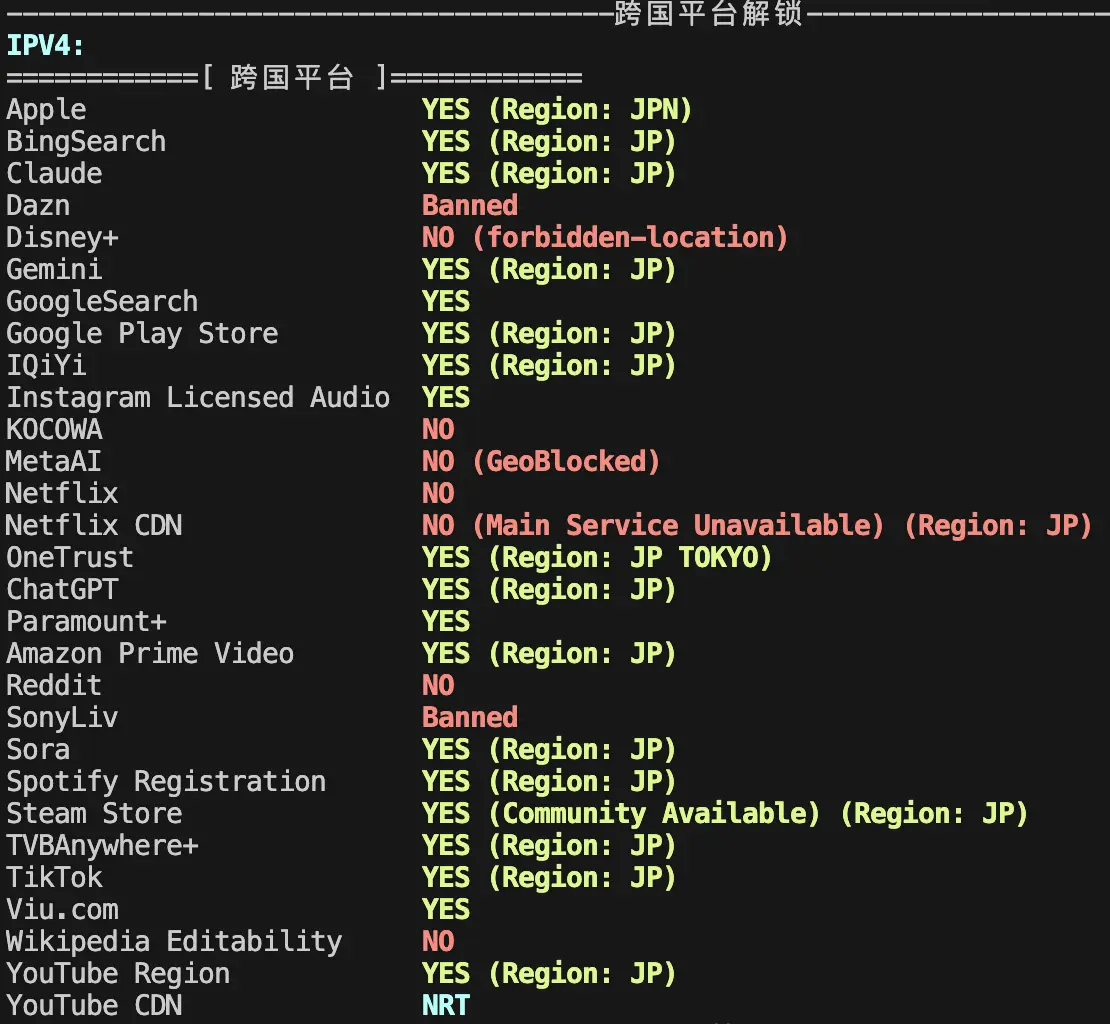Select the OneTrust row label
The width and height of the screenshot is (1110, 1024).
pos(70,558)
